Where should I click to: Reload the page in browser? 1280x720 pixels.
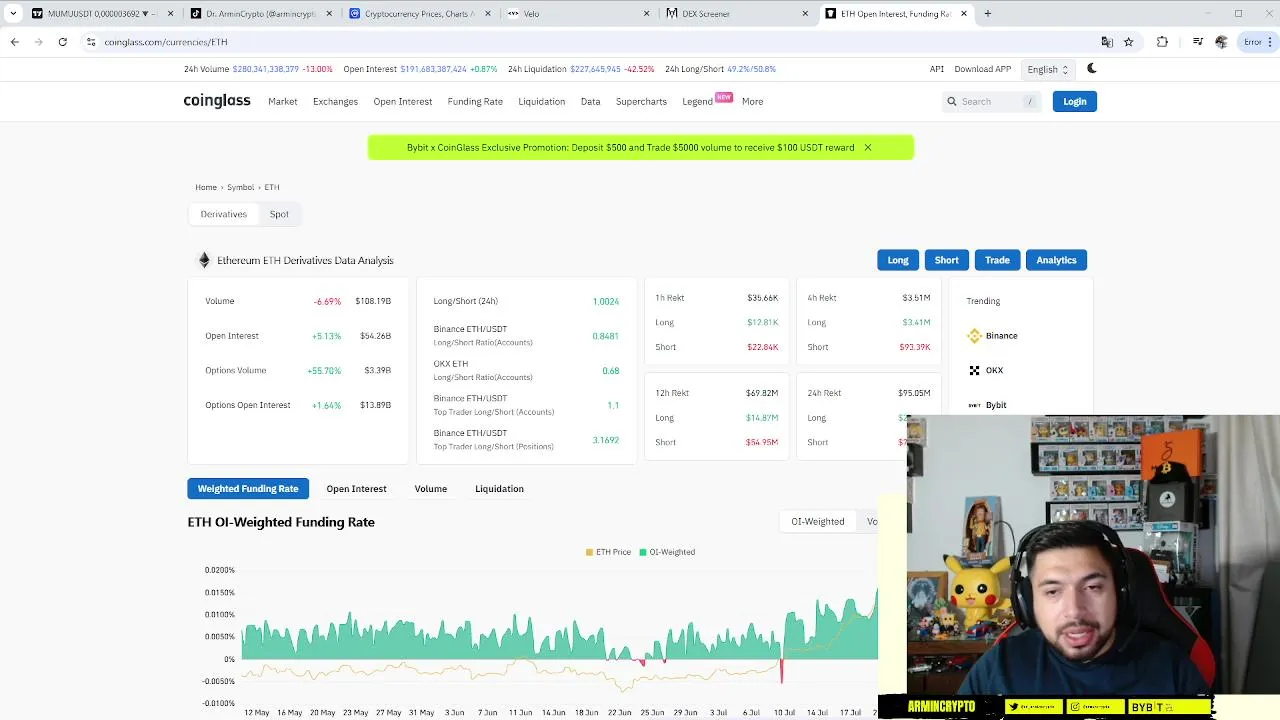tap(62, 42)
